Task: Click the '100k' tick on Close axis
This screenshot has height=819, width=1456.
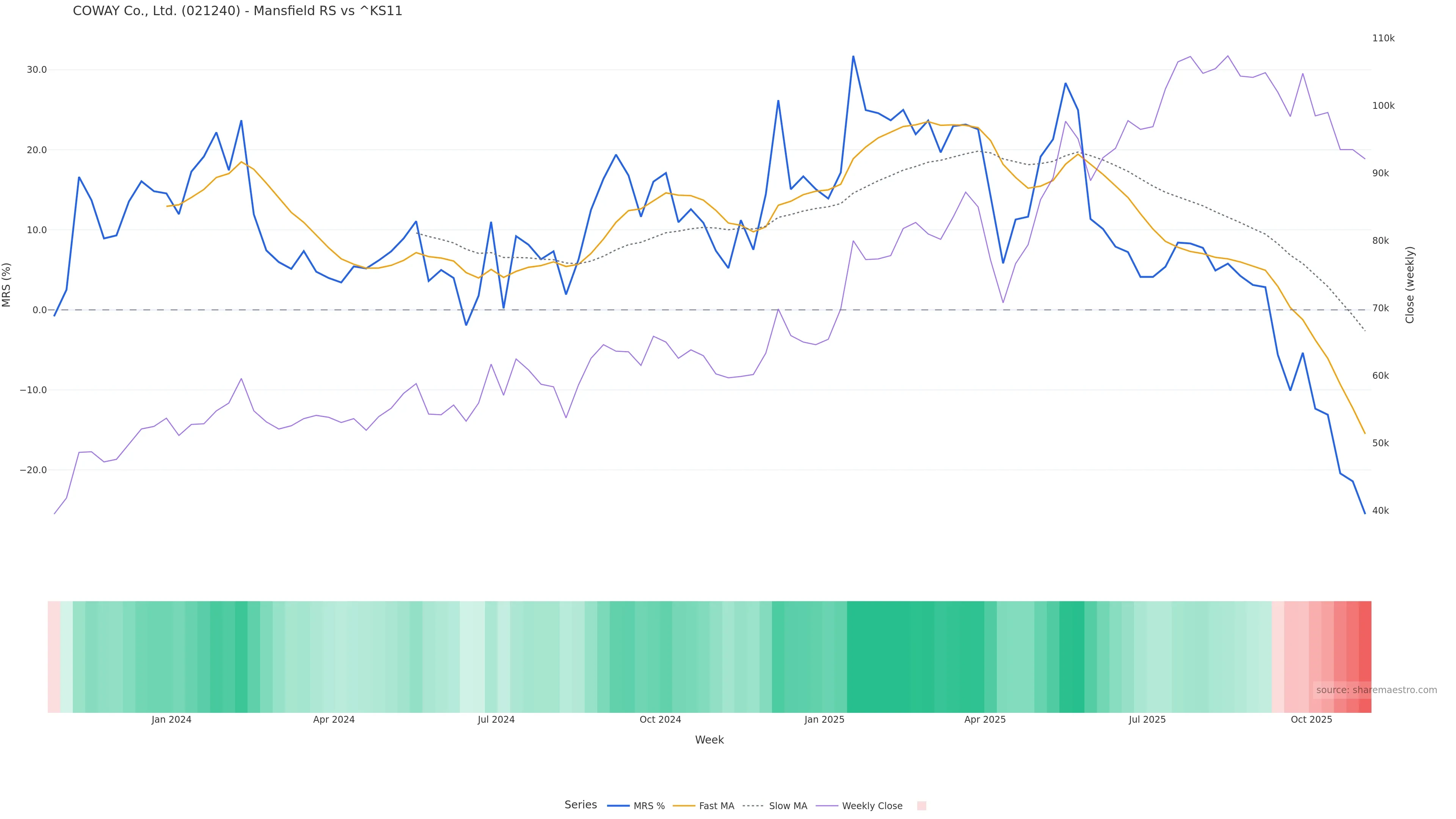Action: 1383,106
